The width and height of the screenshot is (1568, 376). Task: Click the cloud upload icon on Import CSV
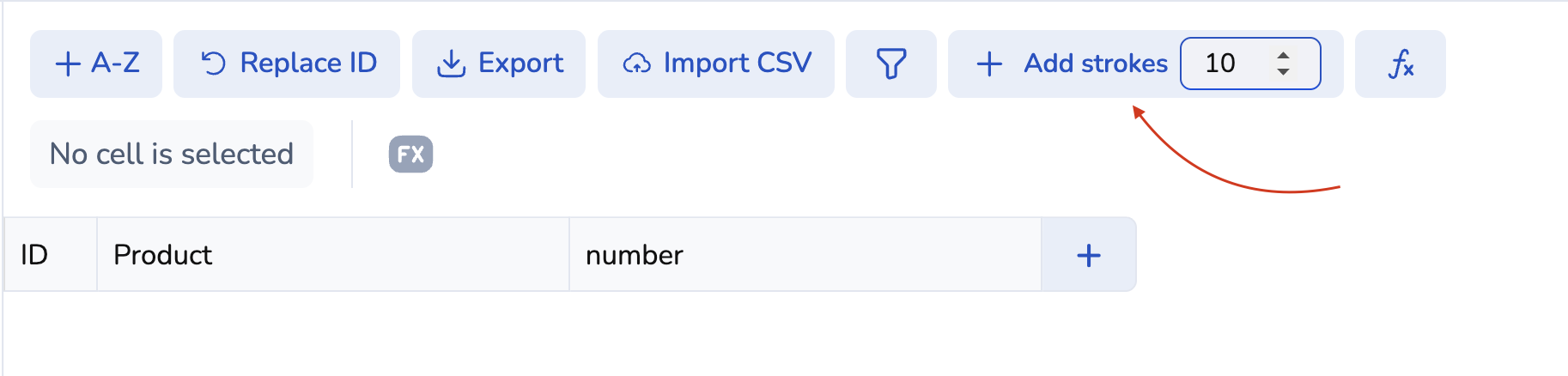[x=636, y=64]
